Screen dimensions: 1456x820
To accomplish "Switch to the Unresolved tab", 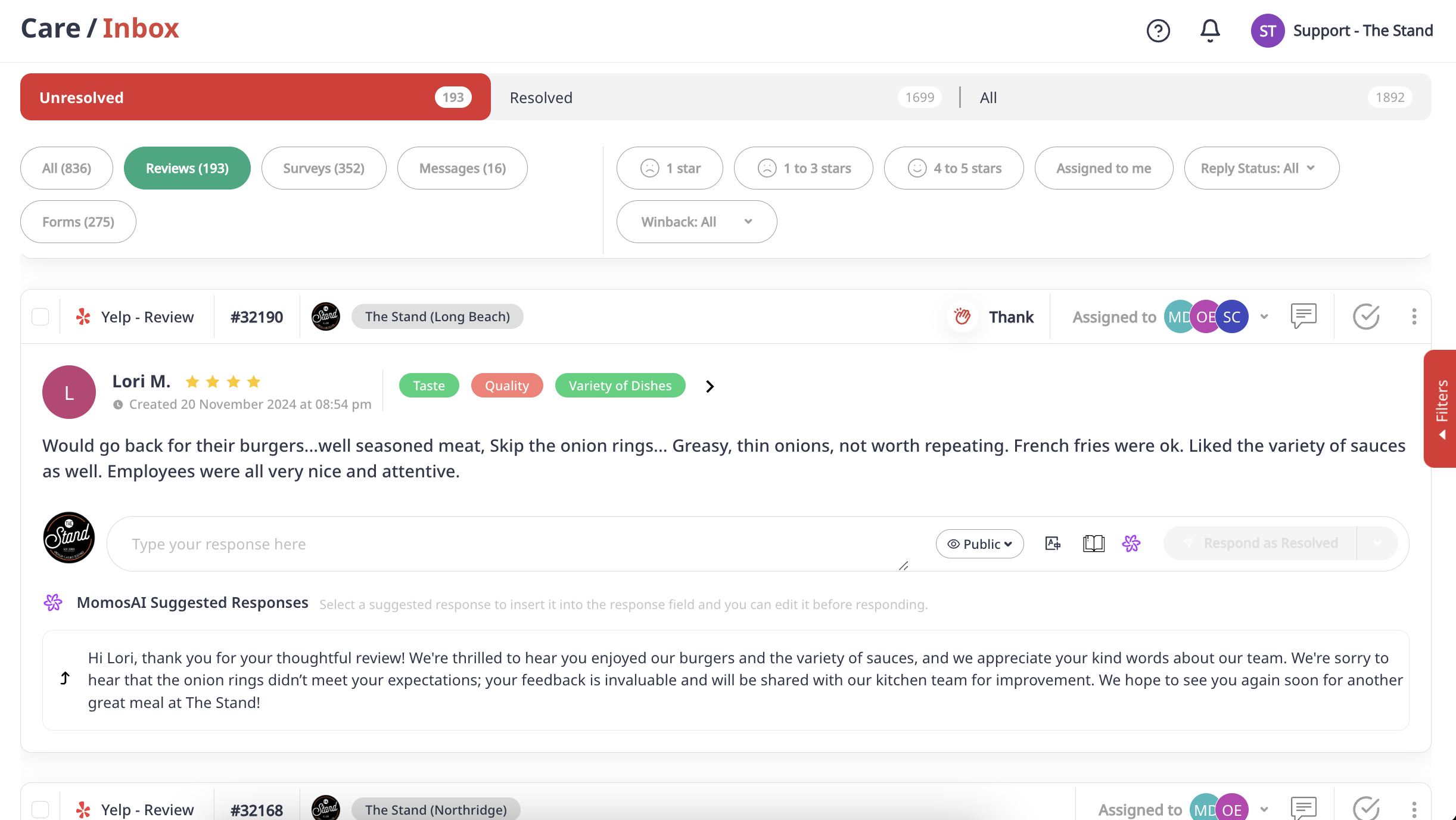I will 256,97.
